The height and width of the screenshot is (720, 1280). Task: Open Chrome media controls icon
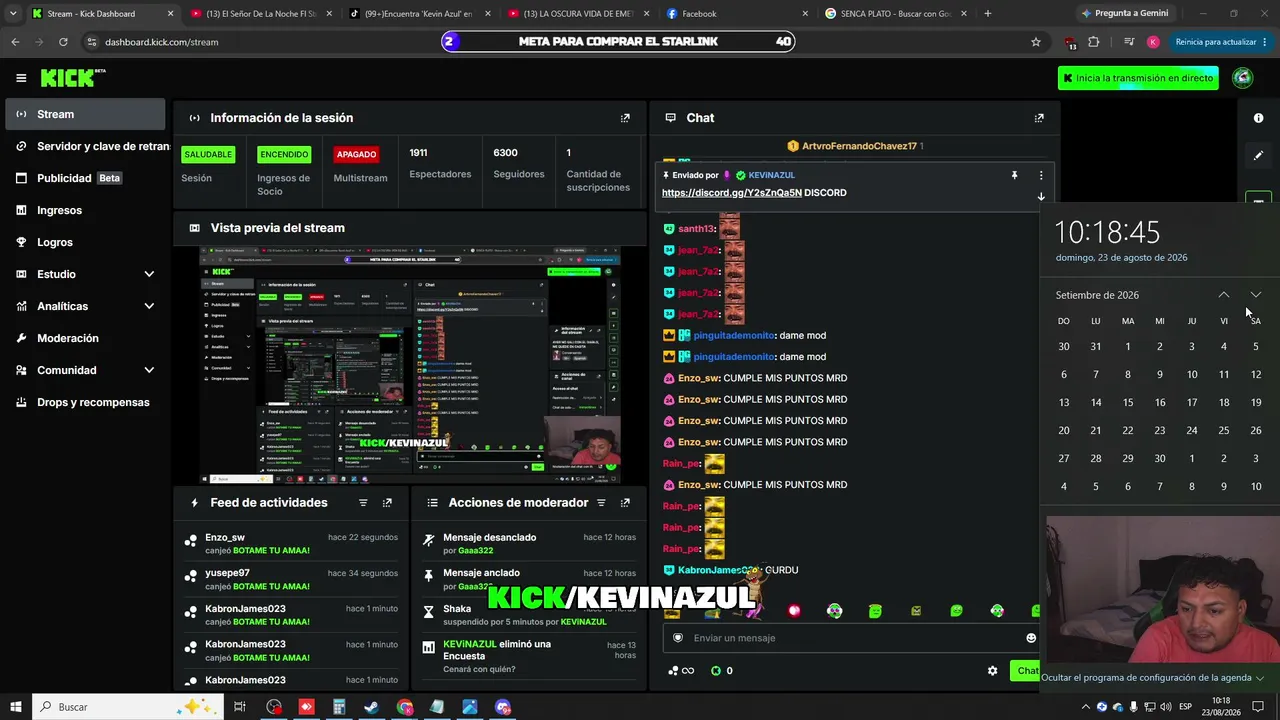pyautogui.click(x=1129, y=42)
